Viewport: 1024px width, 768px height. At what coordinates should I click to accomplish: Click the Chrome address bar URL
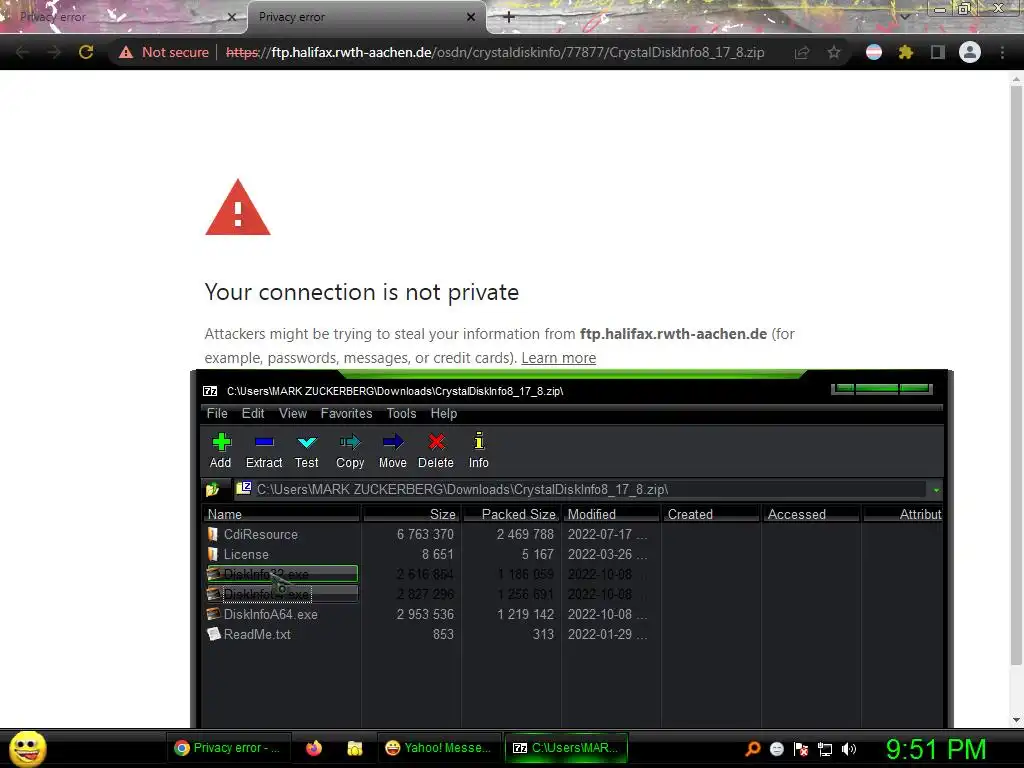(495, 52)
